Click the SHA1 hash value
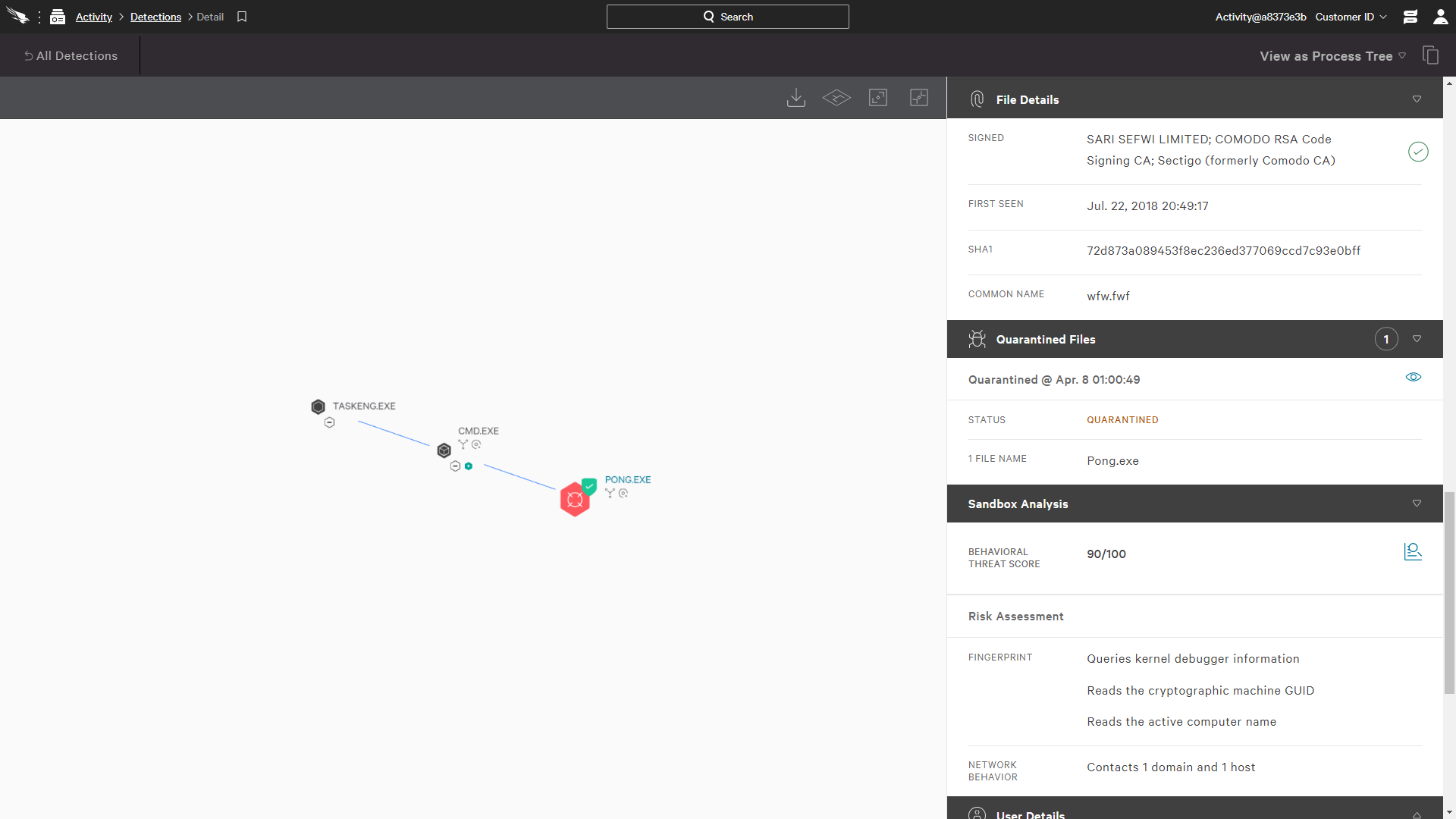This screenshot has width=1456, height=819. click(1223, 251)
